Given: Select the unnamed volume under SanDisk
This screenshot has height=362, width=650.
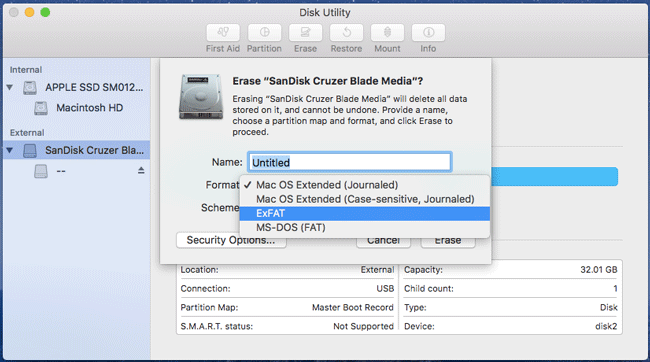Looking at the screenshot, I should (x=41, y=171).
